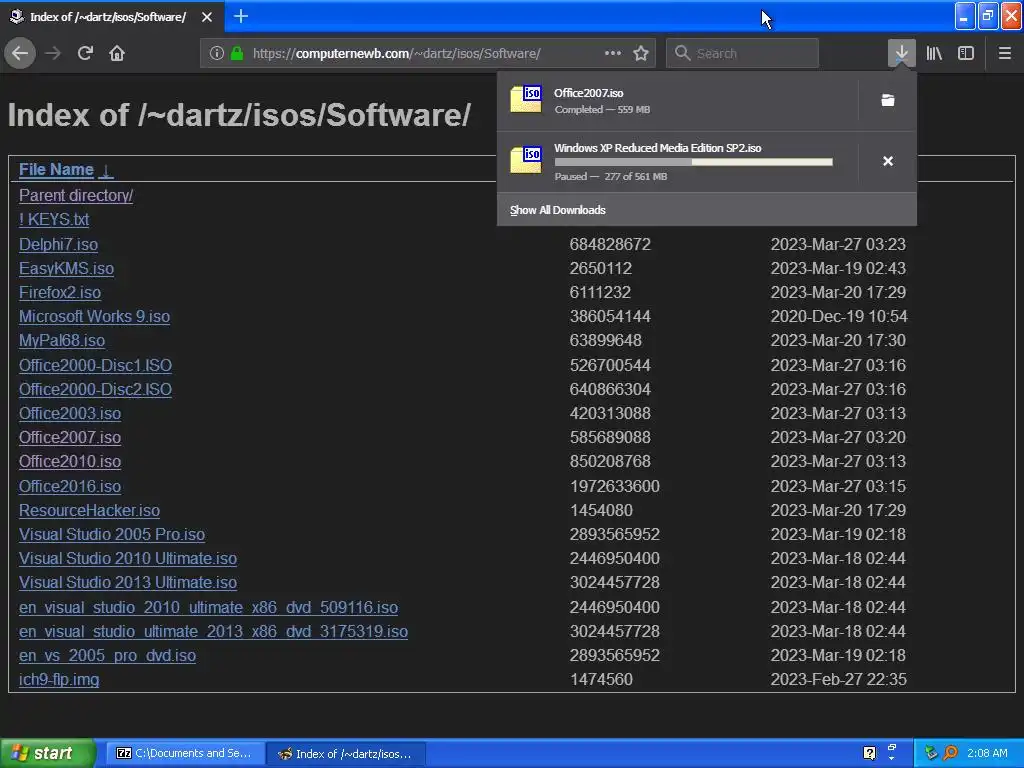Click the Windows XP iso file icon in downloads

526,160
